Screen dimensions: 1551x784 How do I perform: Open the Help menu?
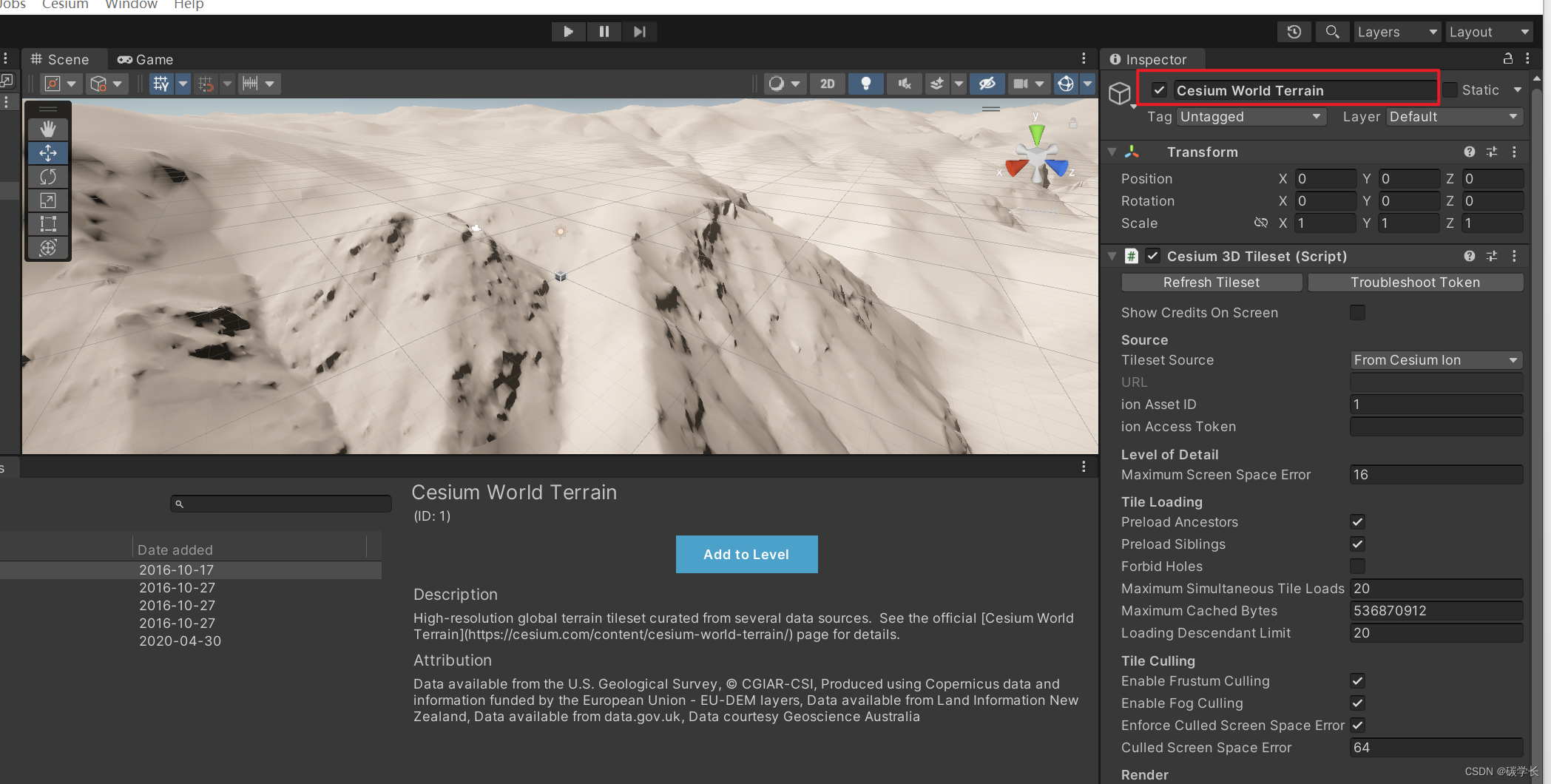[189, 4]
